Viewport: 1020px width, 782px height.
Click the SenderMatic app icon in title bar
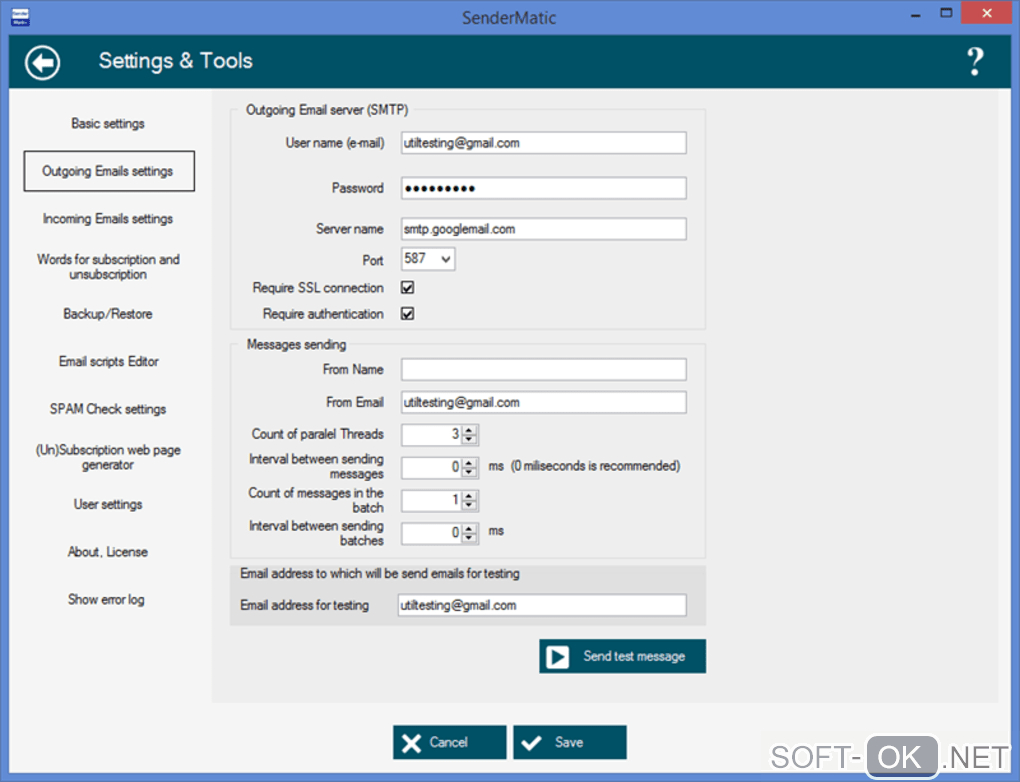pos(20,17)
